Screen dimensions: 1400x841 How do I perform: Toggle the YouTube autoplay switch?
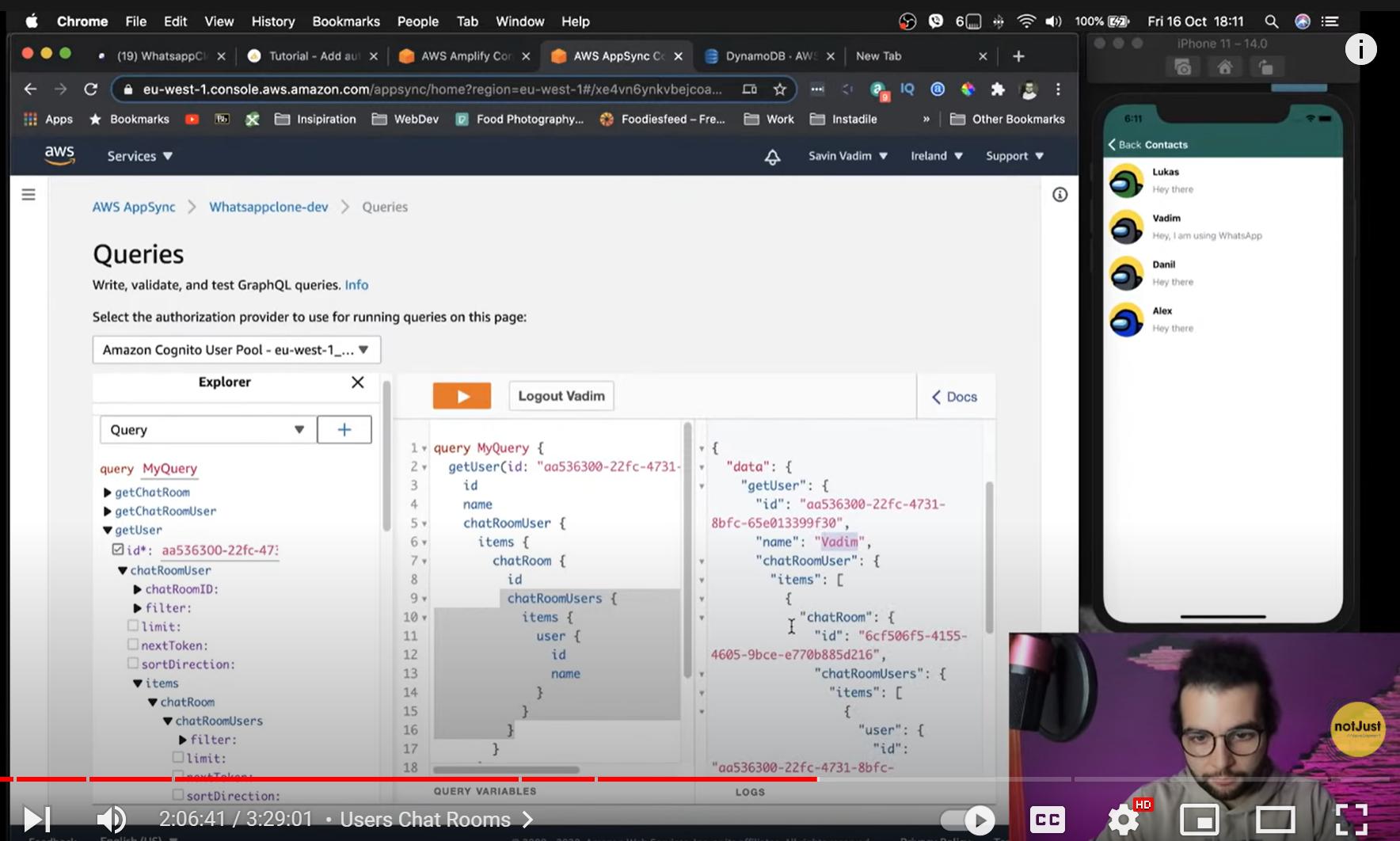click(968, 820)
